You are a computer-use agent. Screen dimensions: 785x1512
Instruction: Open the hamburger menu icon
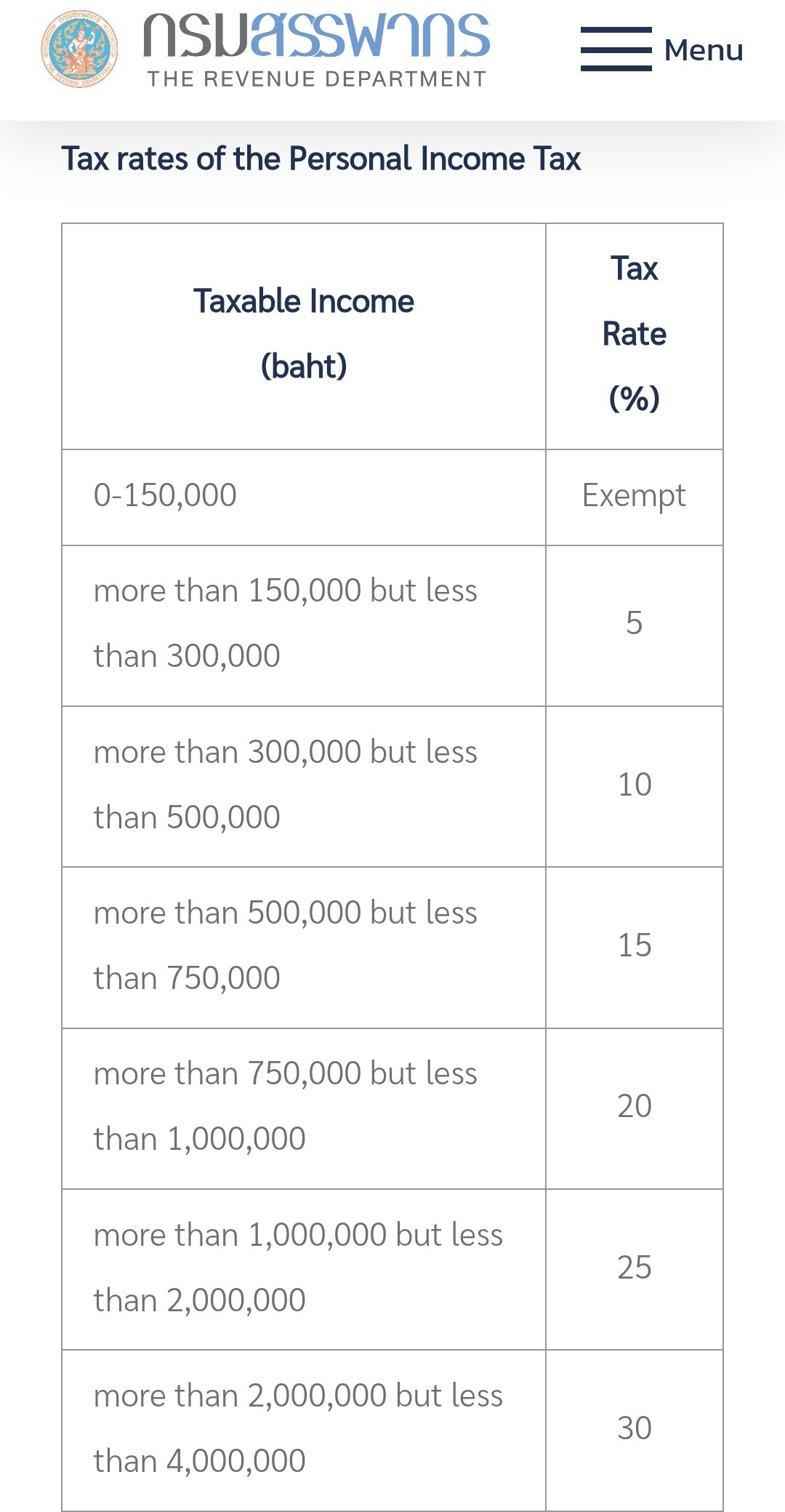[616, 49]
